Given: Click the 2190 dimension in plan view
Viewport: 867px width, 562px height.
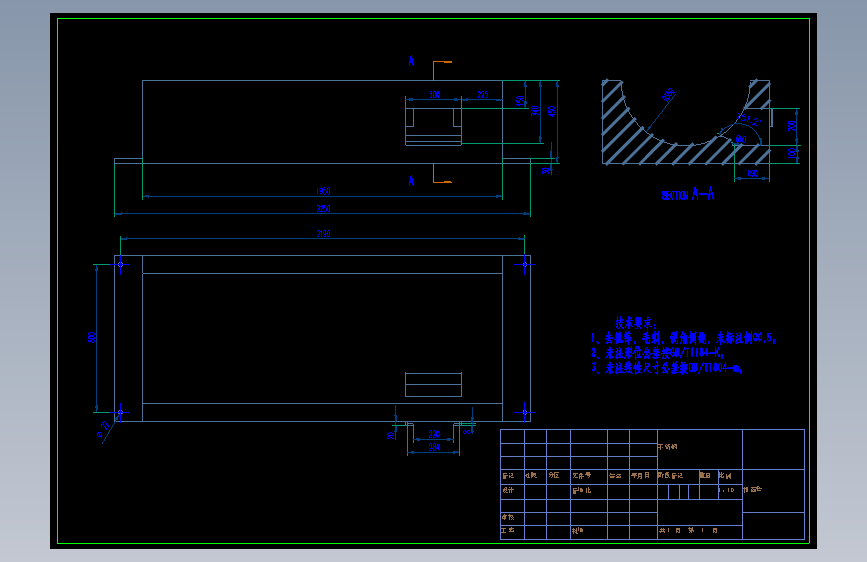Looking at the screenshot, I should point(323,234).
